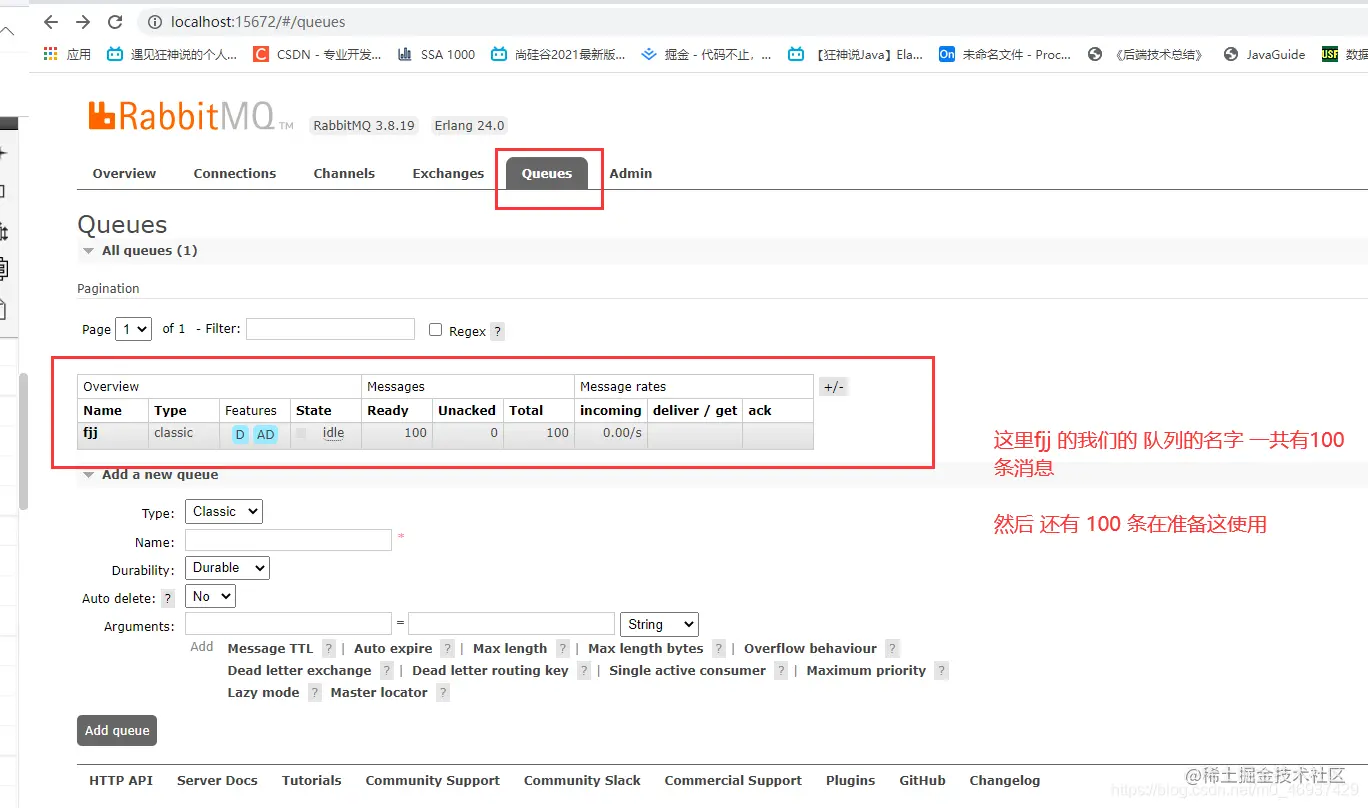
Task: Show help for Dead letter routing key
Action: 584,671
